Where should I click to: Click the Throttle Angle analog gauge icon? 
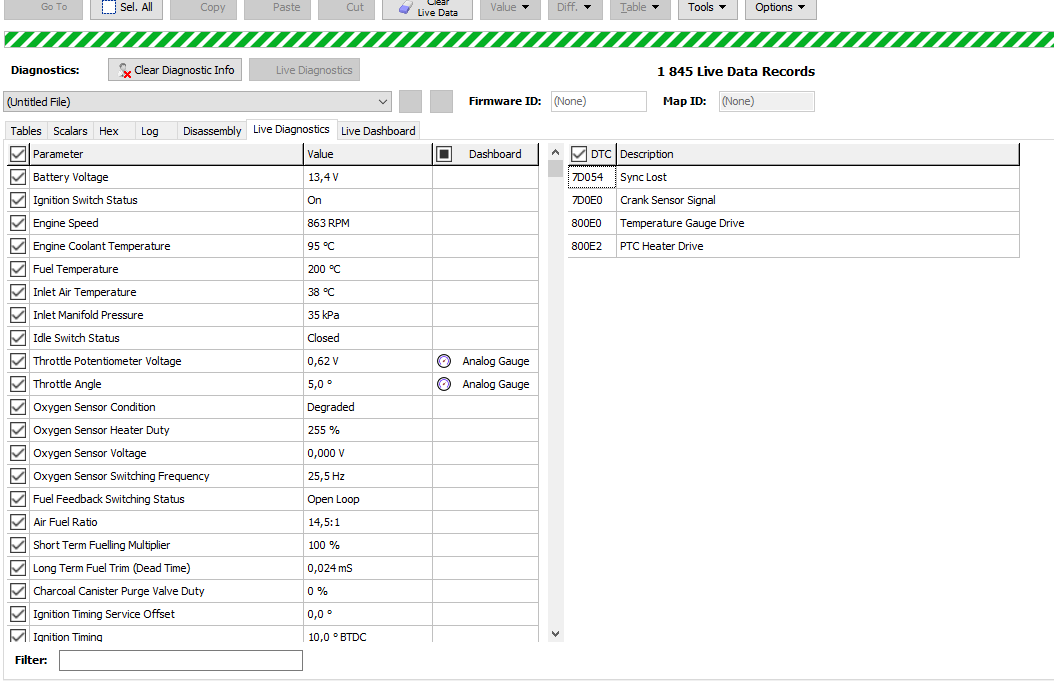pyautogui.click(x=444, y=384)
